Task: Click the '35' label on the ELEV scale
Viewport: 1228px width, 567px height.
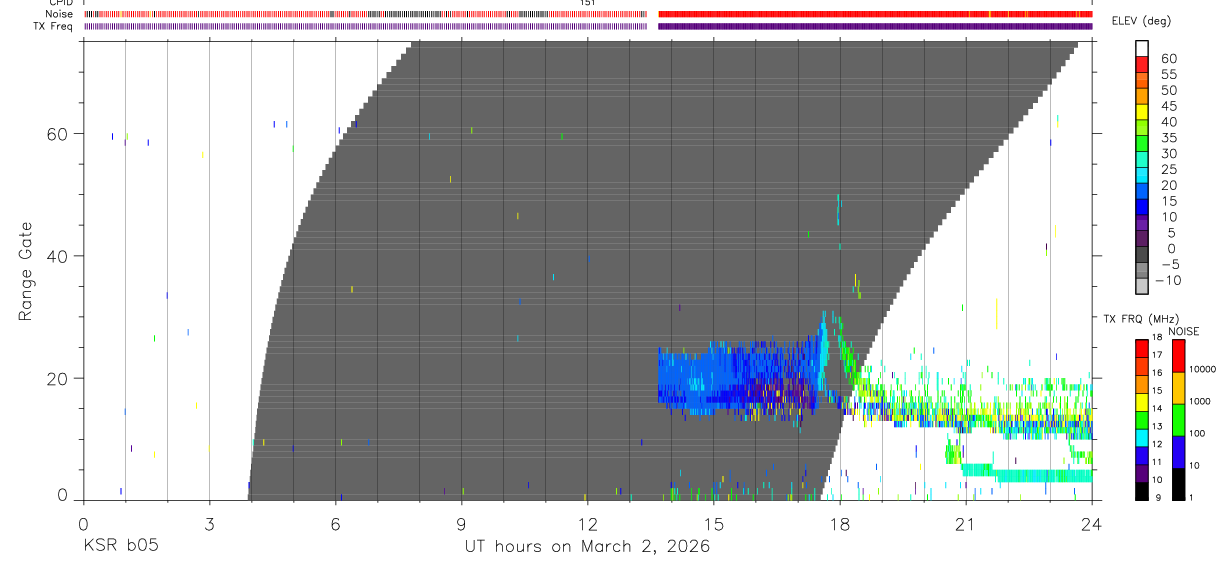Action: pyautogui.click(x=1168, y=138)
